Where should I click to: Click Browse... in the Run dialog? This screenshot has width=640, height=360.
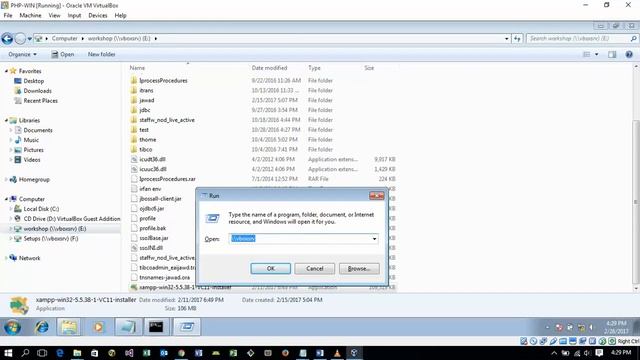coord(359,269)
